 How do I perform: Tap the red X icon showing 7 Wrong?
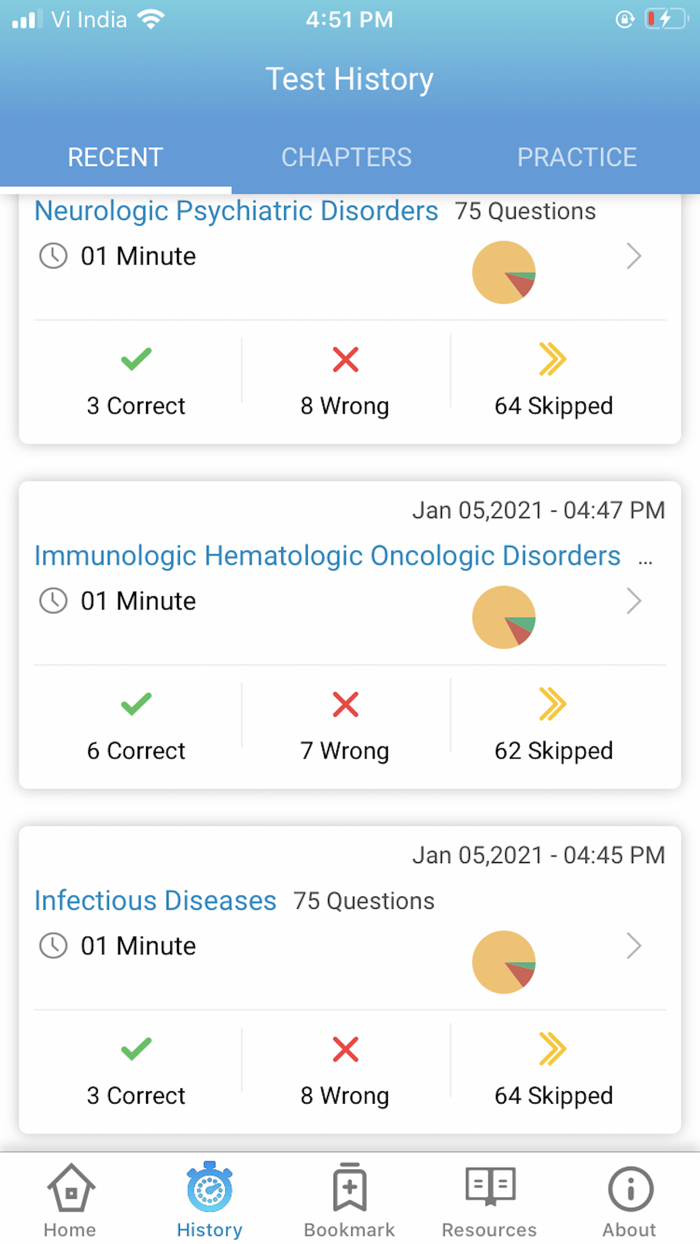click(344, 704)
